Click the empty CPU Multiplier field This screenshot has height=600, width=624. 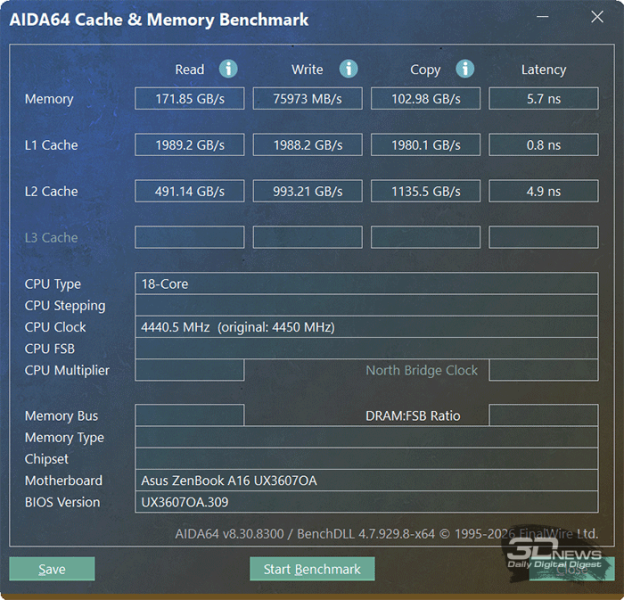point(189,370)
